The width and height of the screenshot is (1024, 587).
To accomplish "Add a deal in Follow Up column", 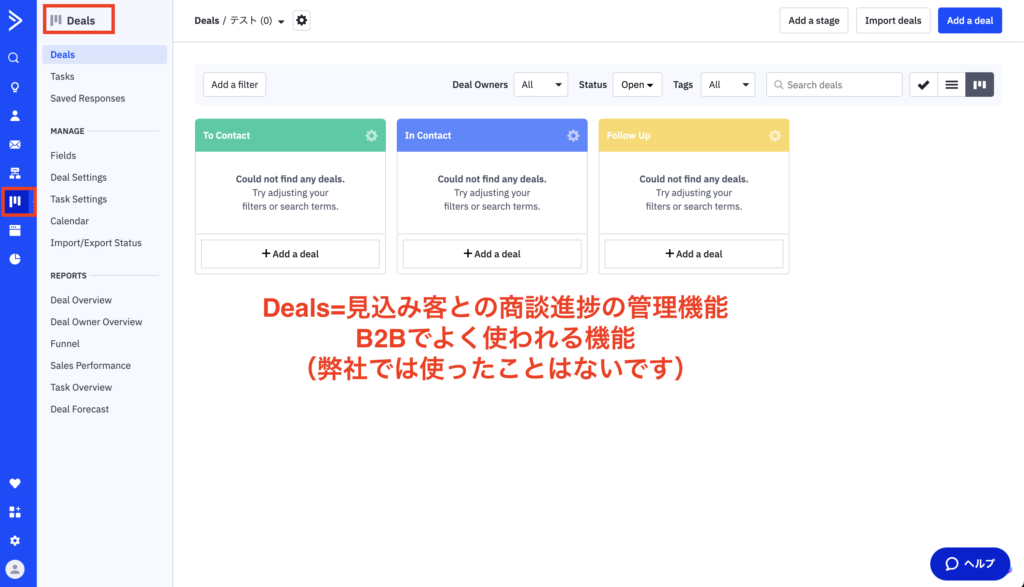I will click(694, 253).
